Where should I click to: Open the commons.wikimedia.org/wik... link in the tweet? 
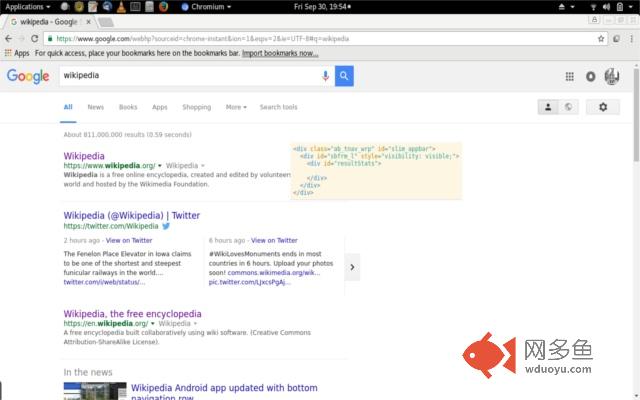tap(273, 273)
